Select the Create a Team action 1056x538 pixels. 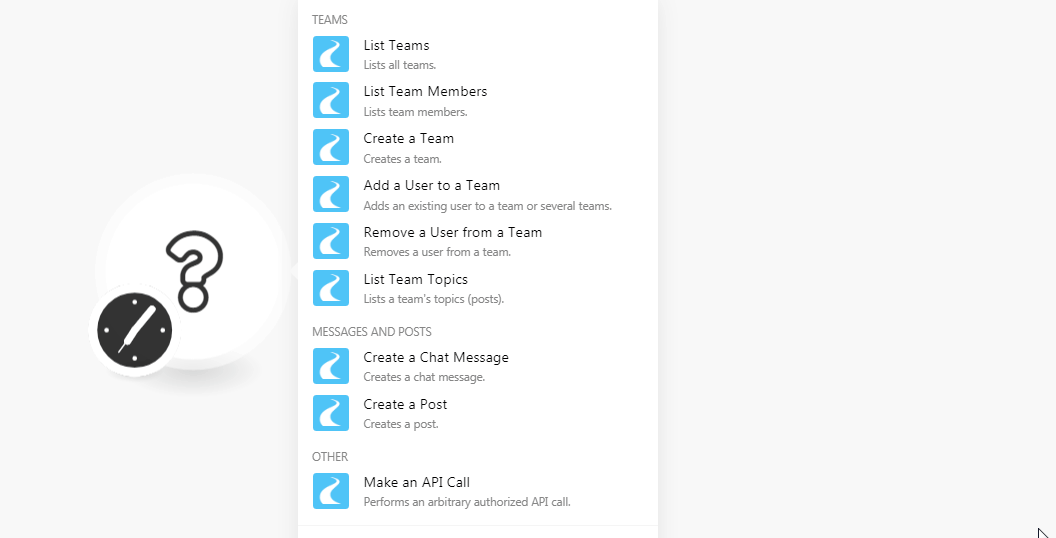pyautogui.click(x=408, y=139)
